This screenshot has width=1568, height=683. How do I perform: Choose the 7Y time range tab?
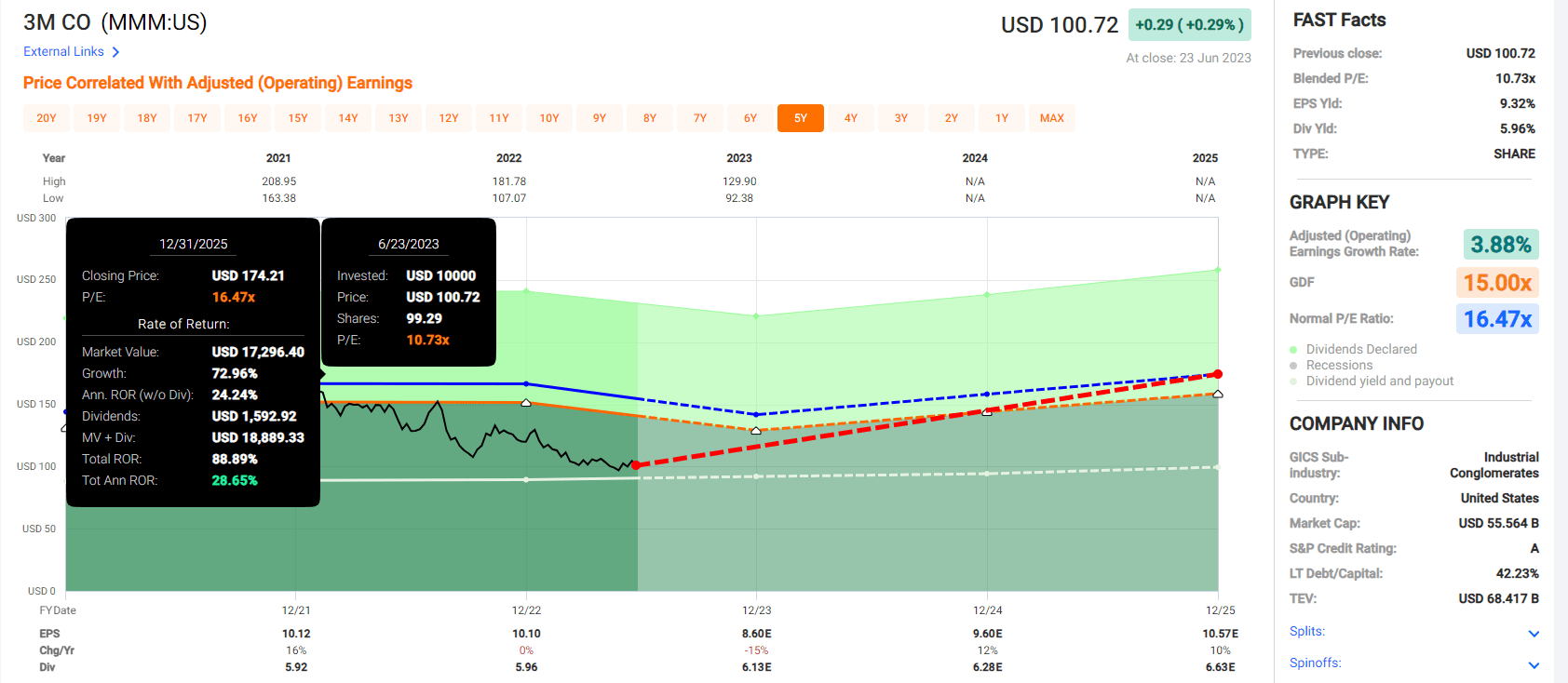point(700,118)
